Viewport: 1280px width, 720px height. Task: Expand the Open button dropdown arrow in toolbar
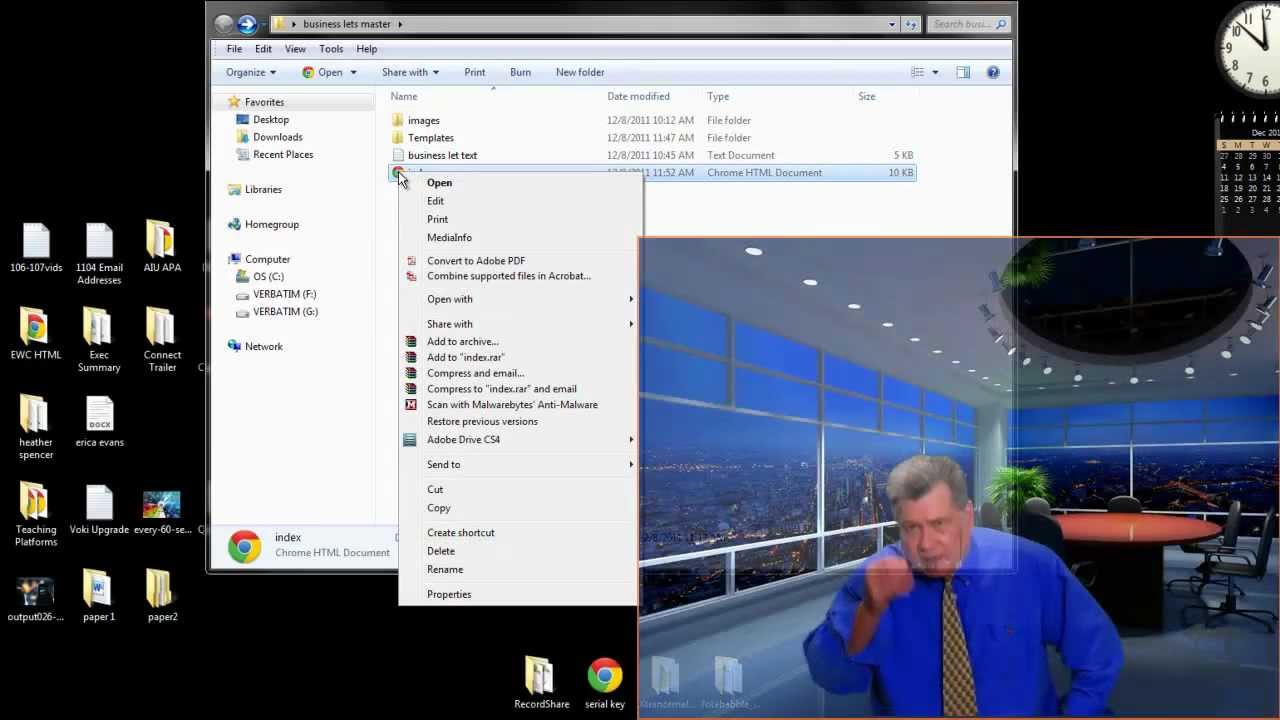353,72
